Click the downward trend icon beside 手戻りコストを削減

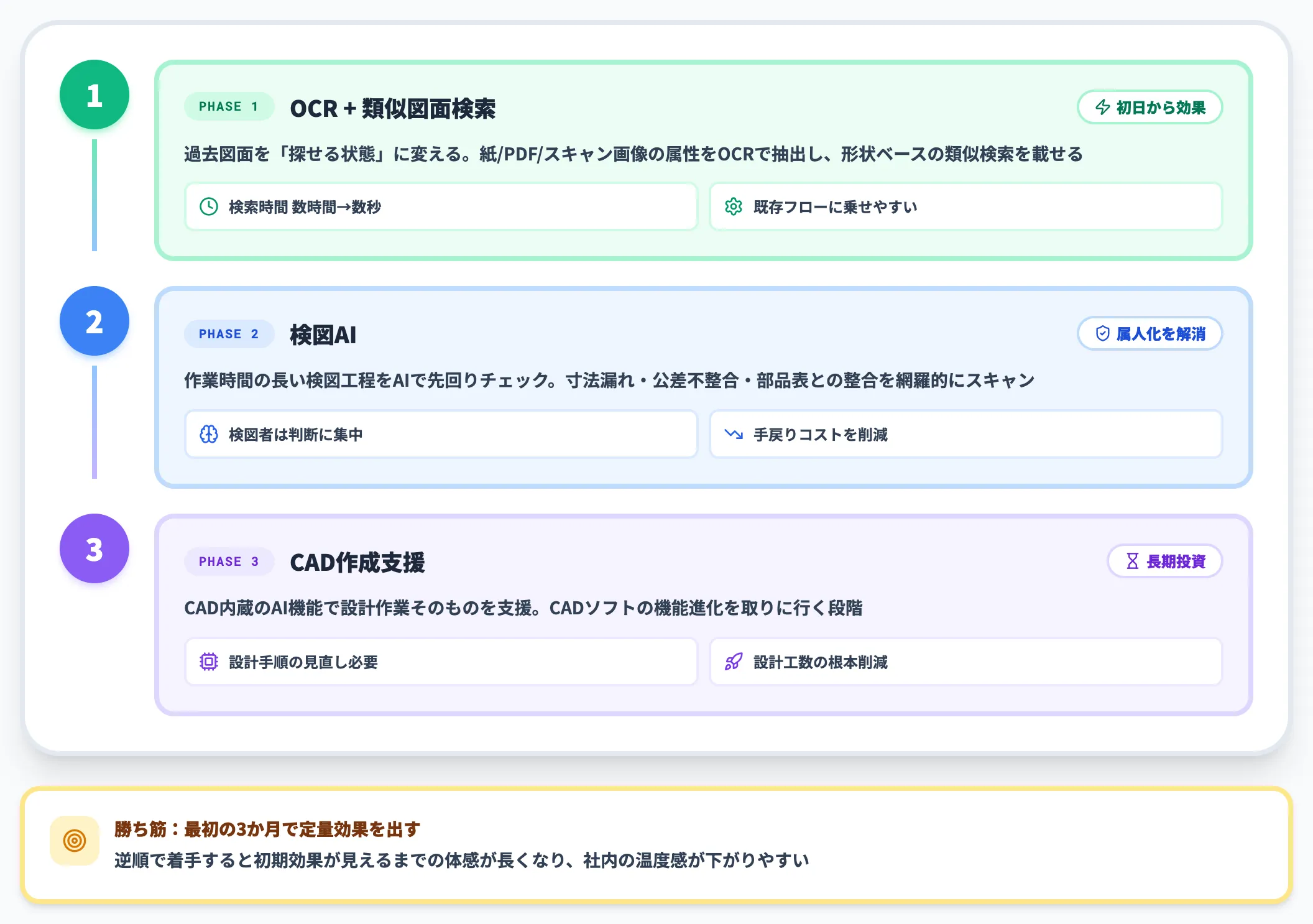(734, 434)
